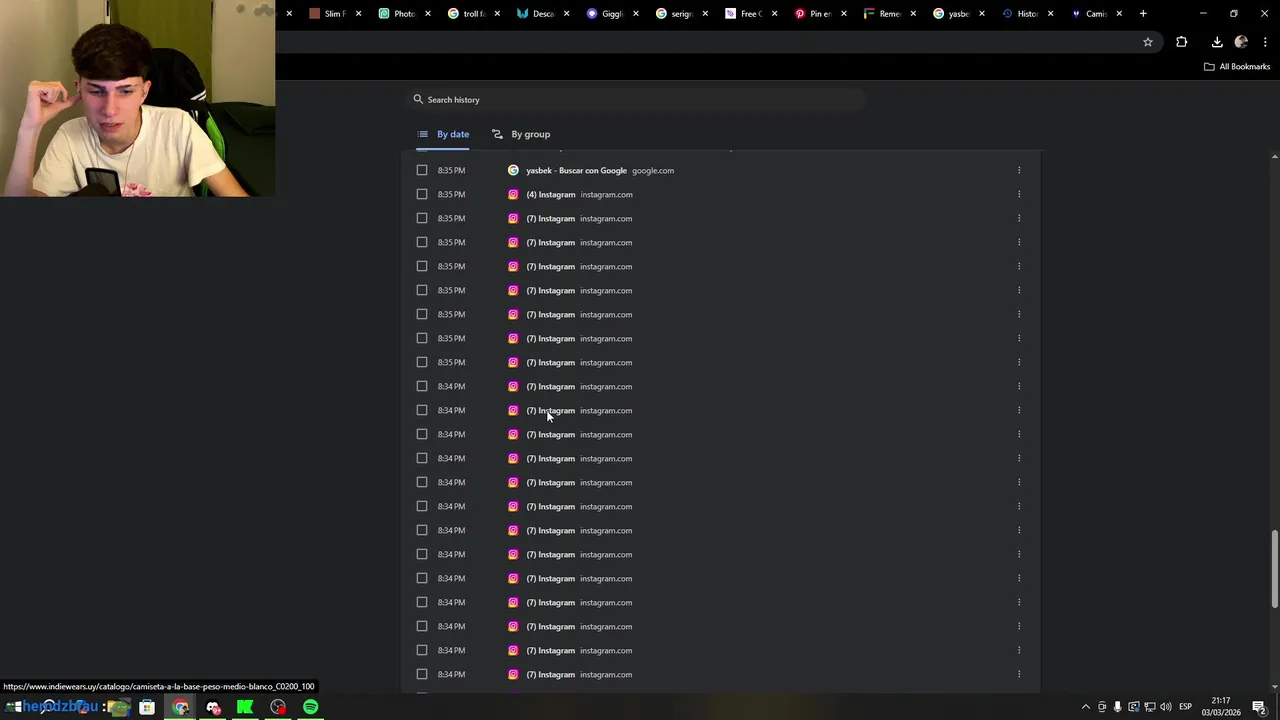Close the Slim F tab

(358, 14)
